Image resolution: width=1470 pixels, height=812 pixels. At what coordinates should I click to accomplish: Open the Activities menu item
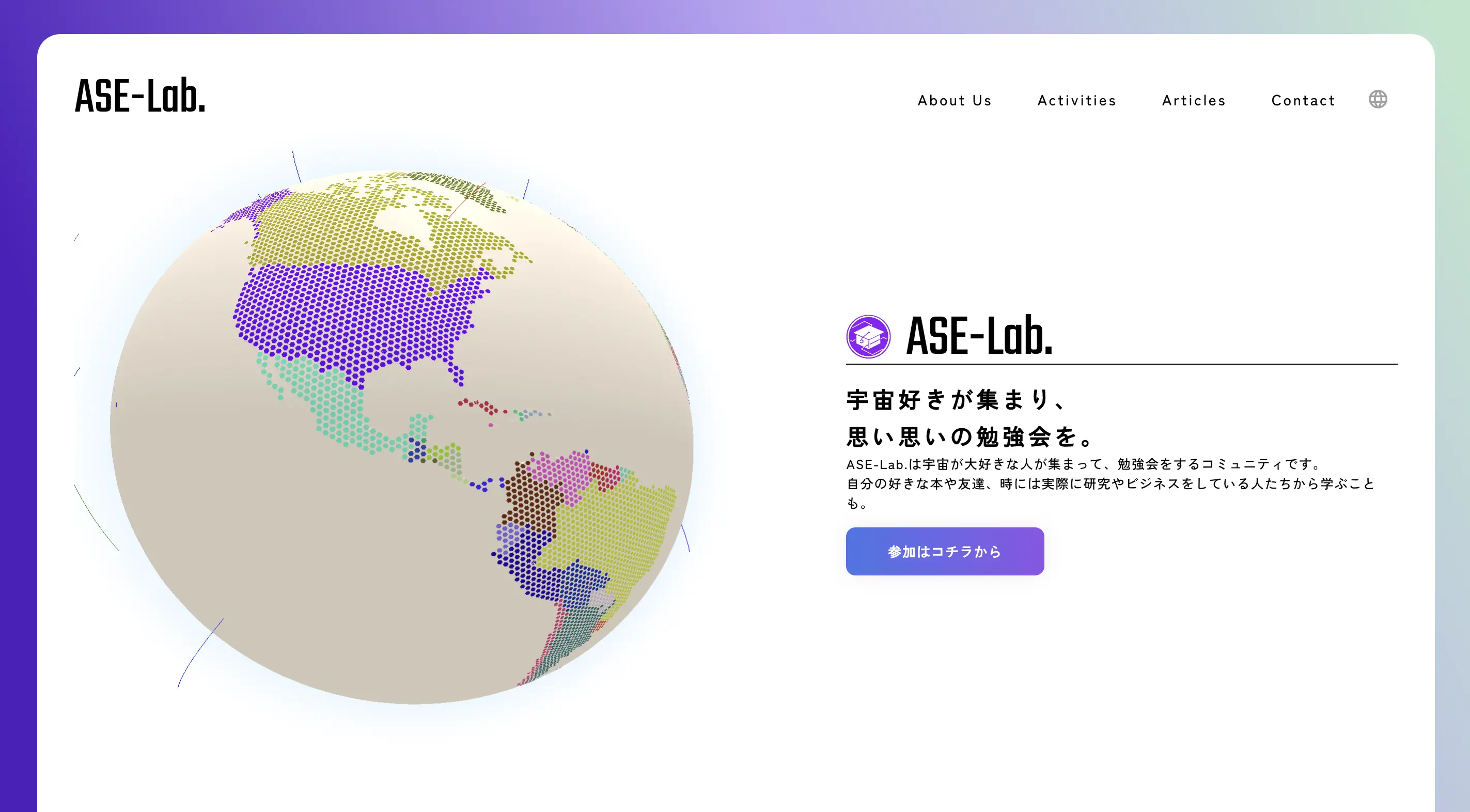tap(1077, 100)
